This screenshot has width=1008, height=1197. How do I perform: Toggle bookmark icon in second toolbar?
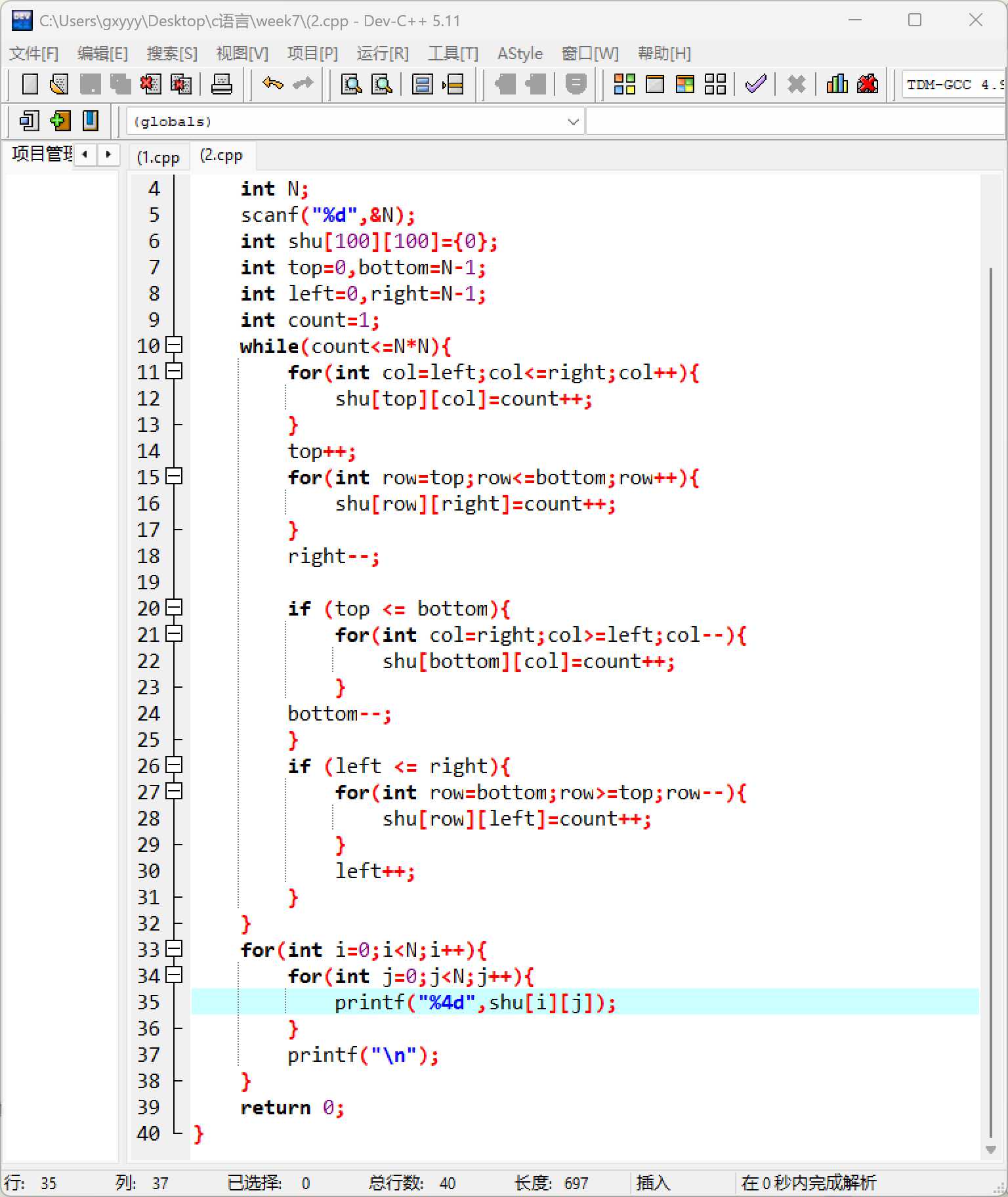click(90, 121)
